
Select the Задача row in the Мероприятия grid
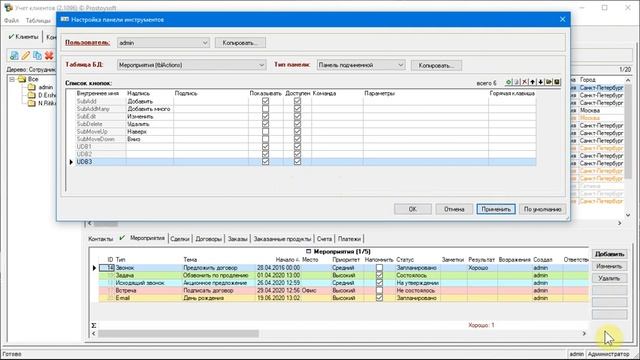343,276
